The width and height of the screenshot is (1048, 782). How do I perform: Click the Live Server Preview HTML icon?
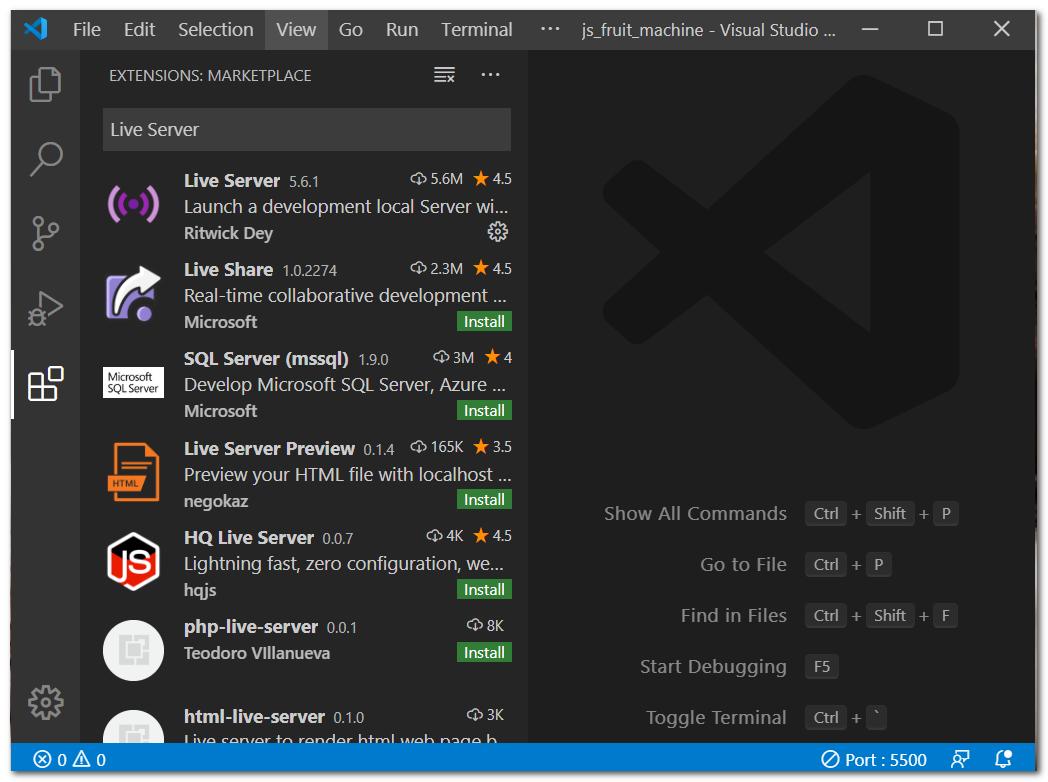(133, 472)
